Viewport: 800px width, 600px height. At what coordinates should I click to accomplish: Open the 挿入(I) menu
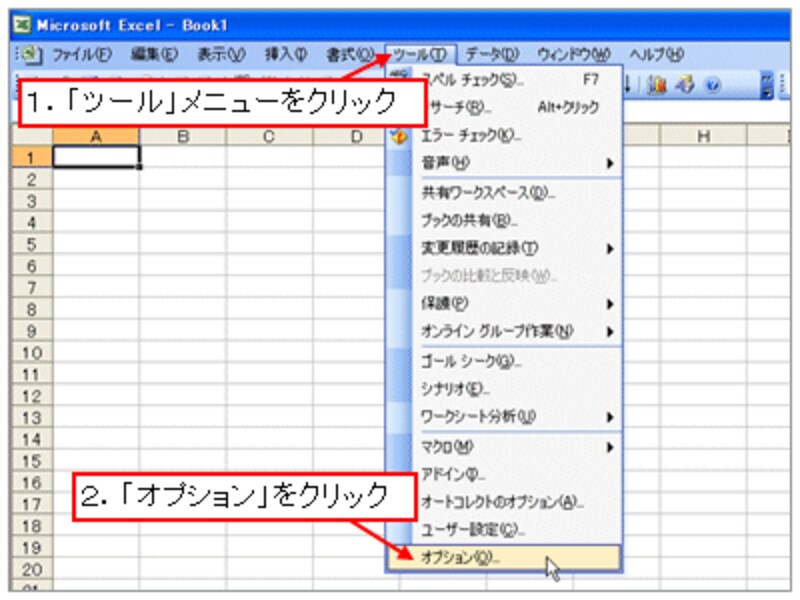pos(285,55)
